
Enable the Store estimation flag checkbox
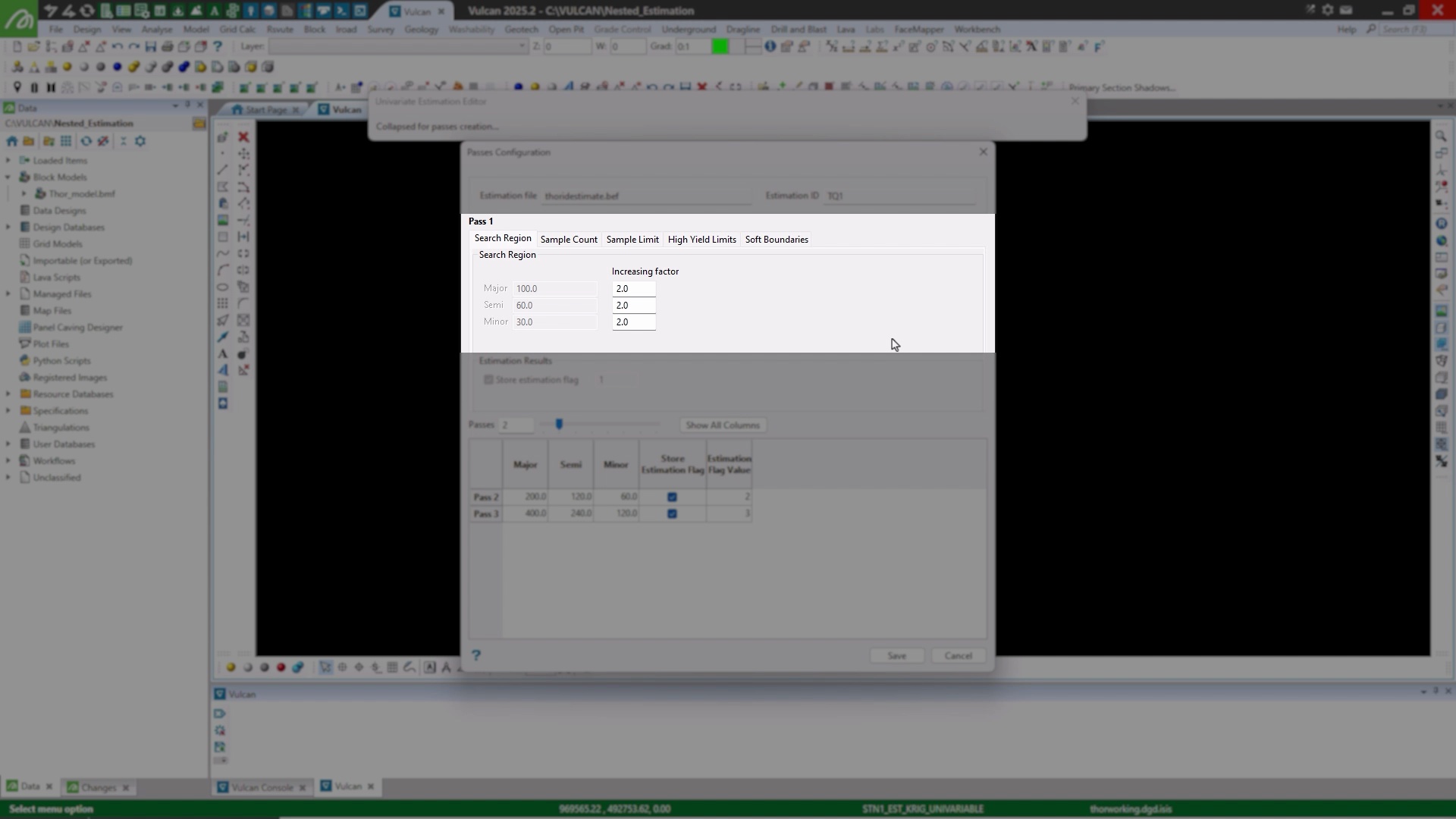tap(489, 380)
